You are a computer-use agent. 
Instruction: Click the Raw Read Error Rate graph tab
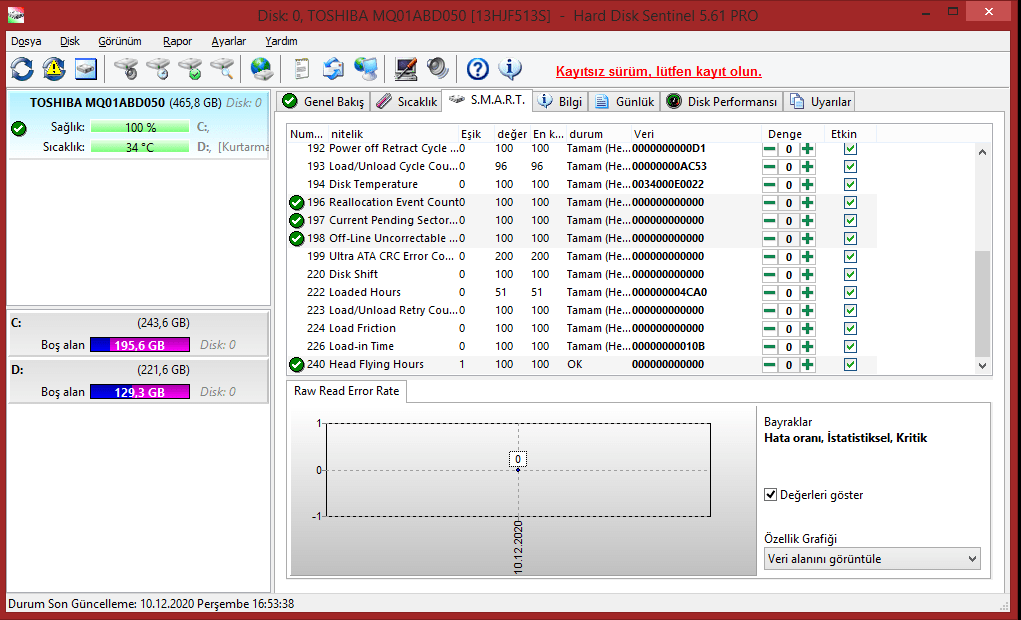pos(346,391)
